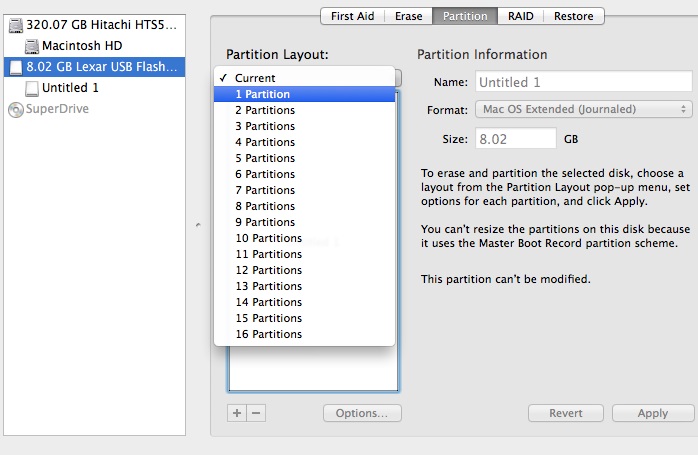Click the Lexar USB Flash drive icon

click(16, 67)
